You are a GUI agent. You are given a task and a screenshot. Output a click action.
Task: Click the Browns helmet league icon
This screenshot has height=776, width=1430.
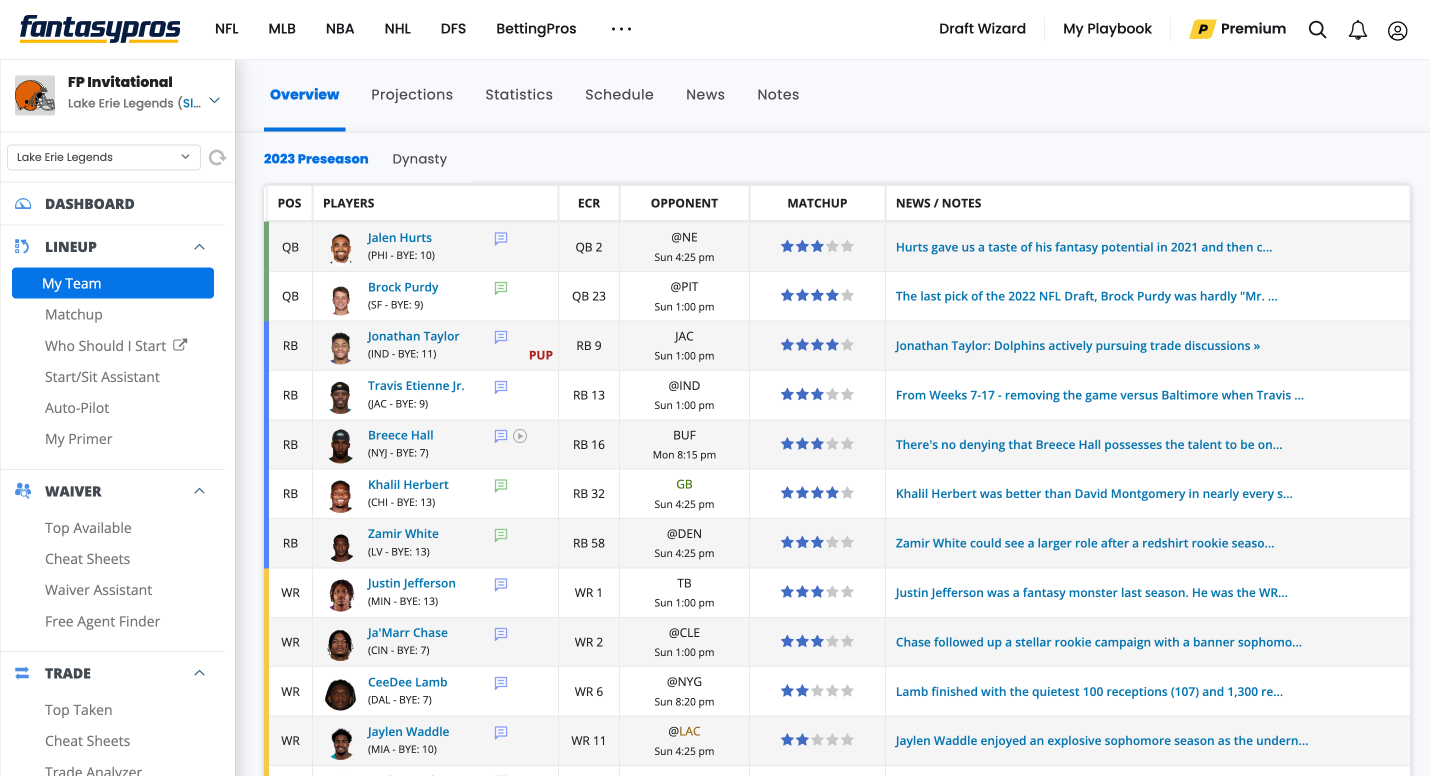35,95
